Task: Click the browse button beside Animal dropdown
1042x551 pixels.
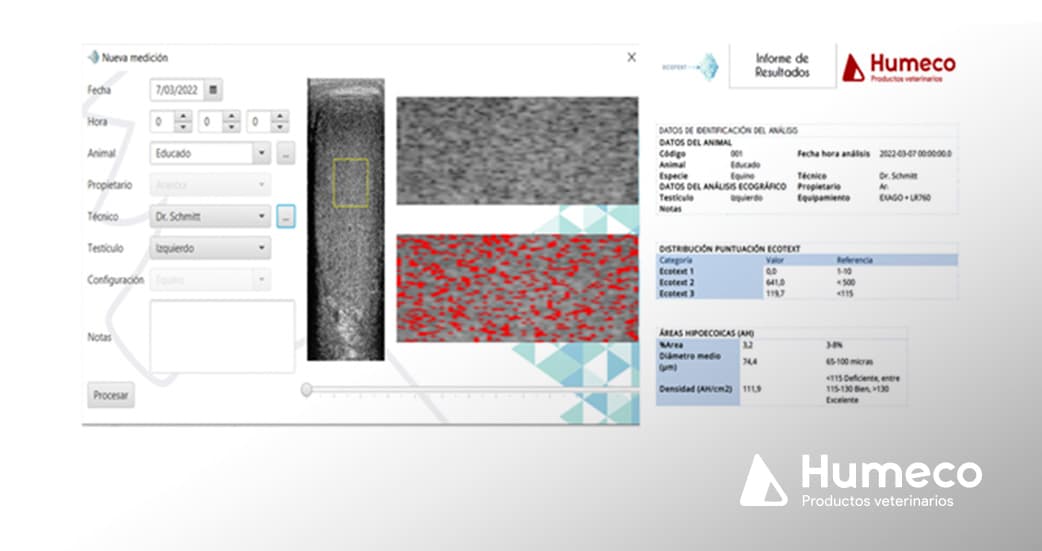Action: point(286,154)
